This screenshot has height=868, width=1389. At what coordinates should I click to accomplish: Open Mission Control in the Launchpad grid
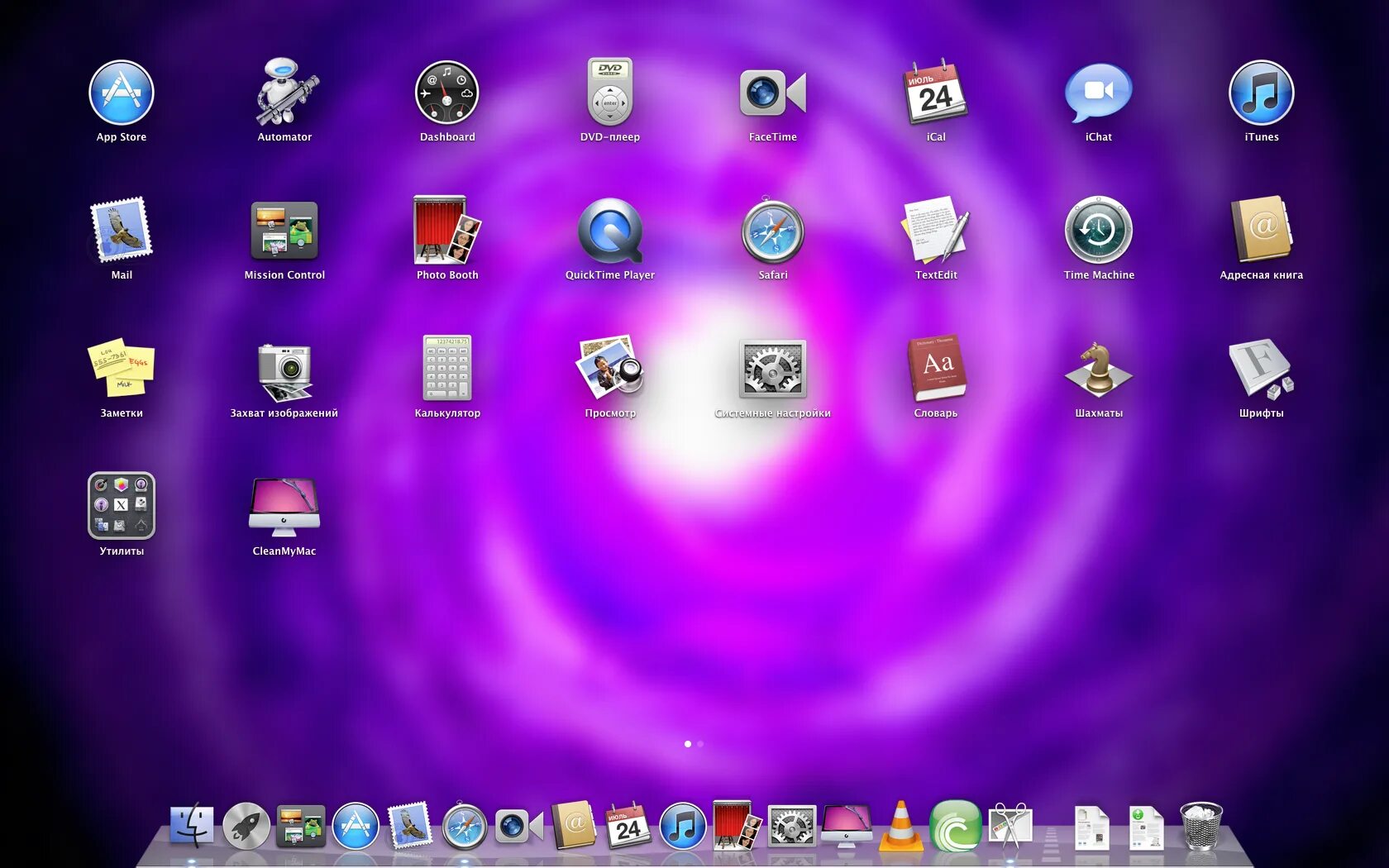click(x=284, y=231)
